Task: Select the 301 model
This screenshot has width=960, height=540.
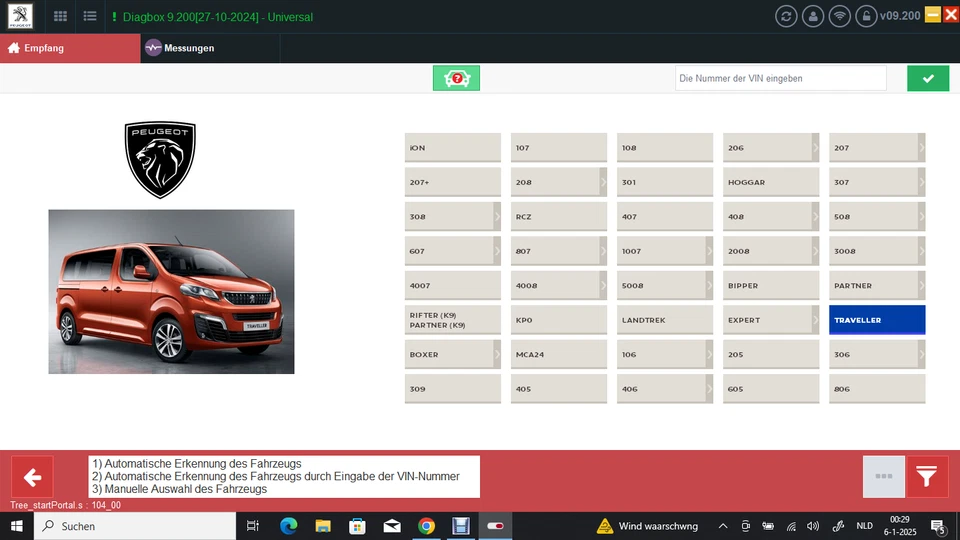Action: click(665, 182)
